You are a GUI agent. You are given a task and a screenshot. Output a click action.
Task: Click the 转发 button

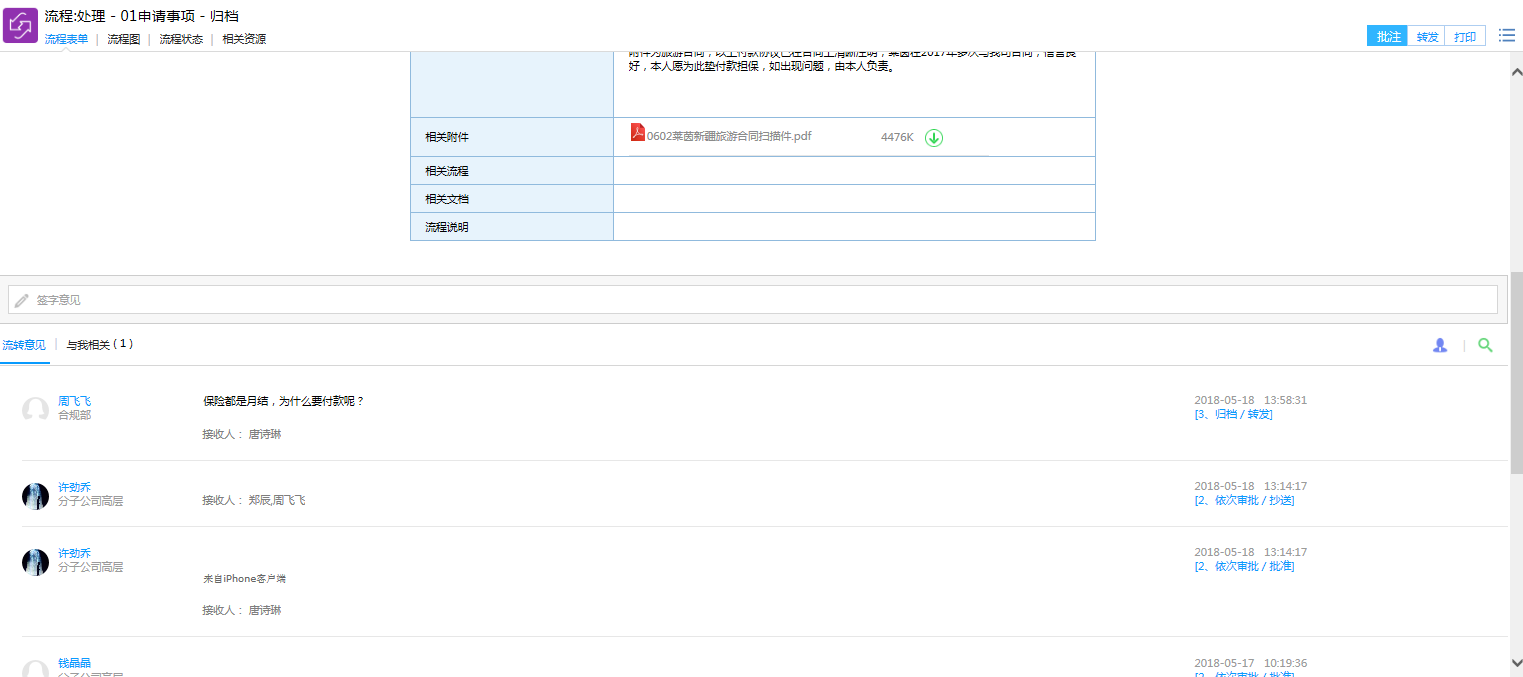1427,37
